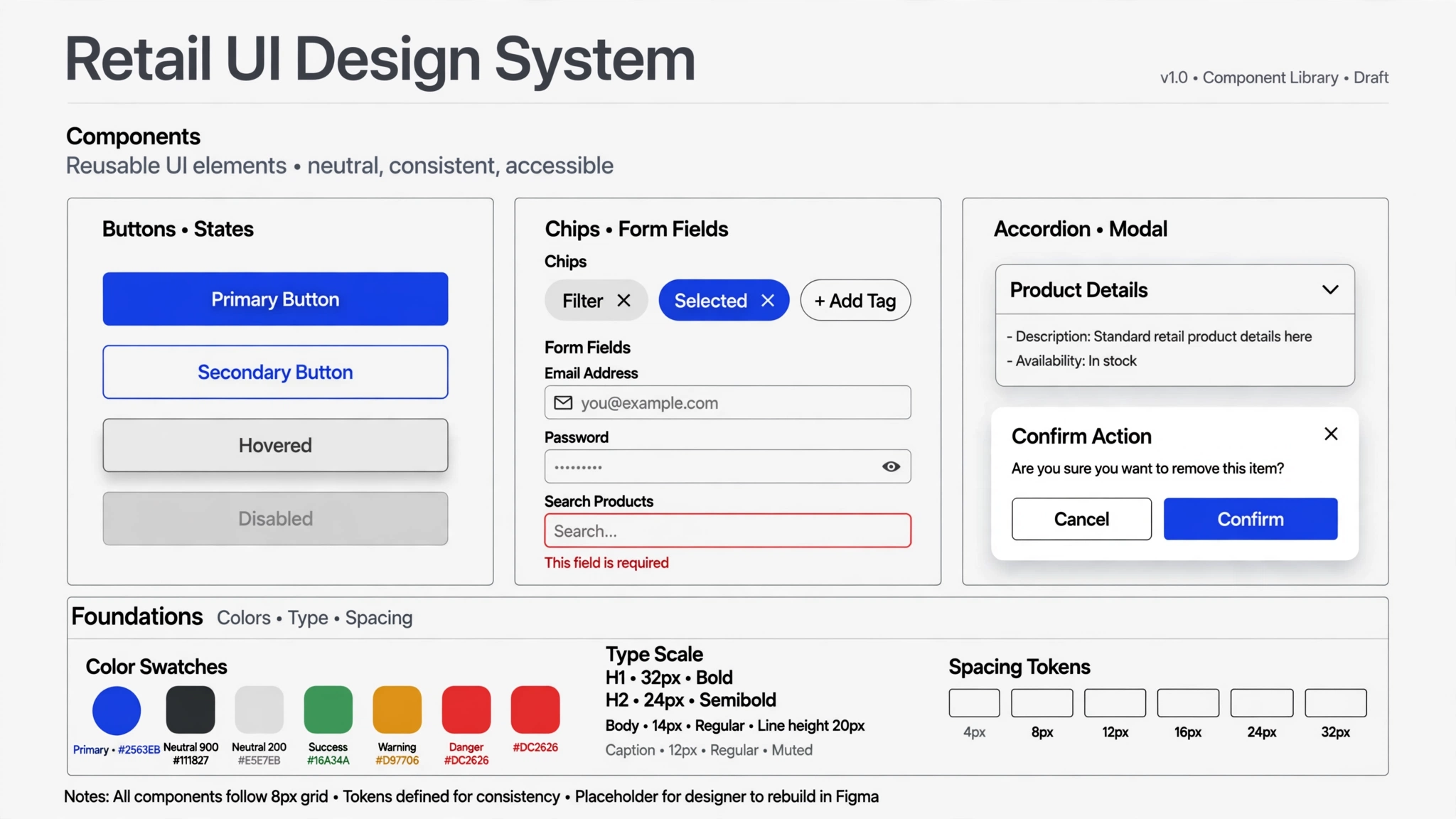Click the Primary Button
Screen dimensions: 1456x819
(275, 299)
